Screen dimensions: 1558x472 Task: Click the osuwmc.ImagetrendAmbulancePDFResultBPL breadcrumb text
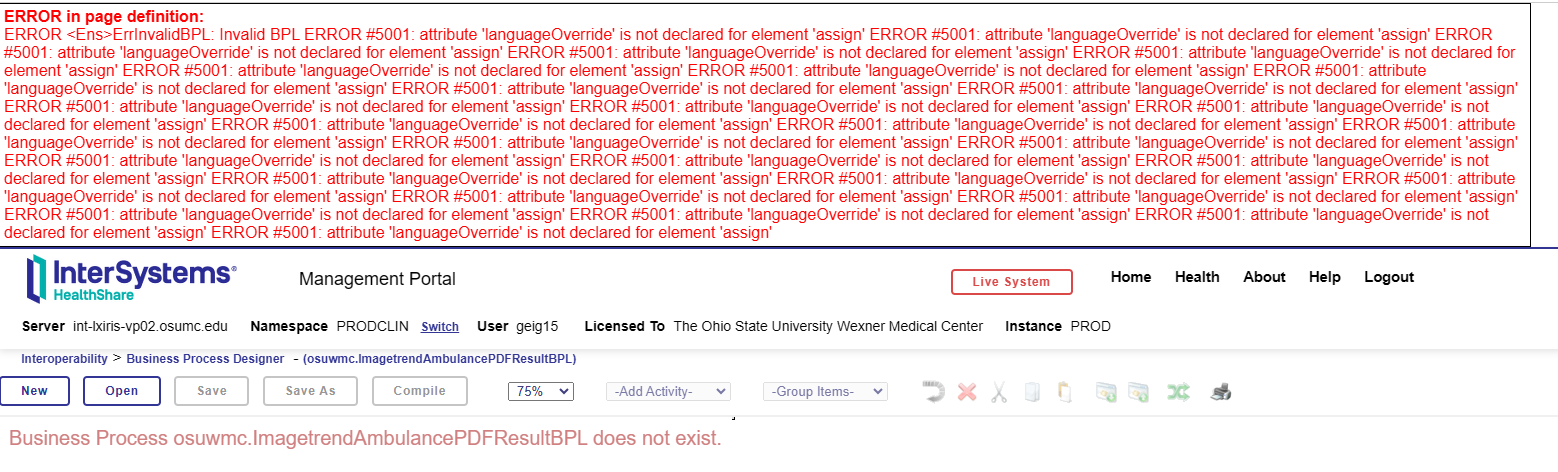pyautogui.click(x=439, y=359)
